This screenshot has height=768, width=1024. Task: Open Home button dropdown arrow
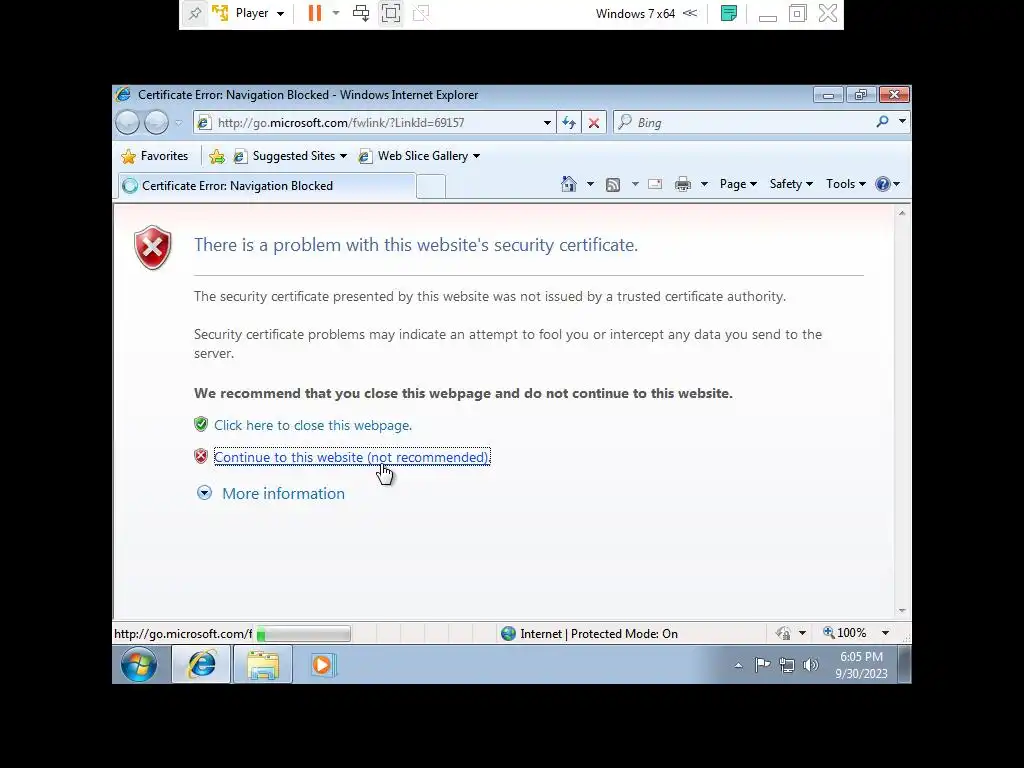point(590,184)
